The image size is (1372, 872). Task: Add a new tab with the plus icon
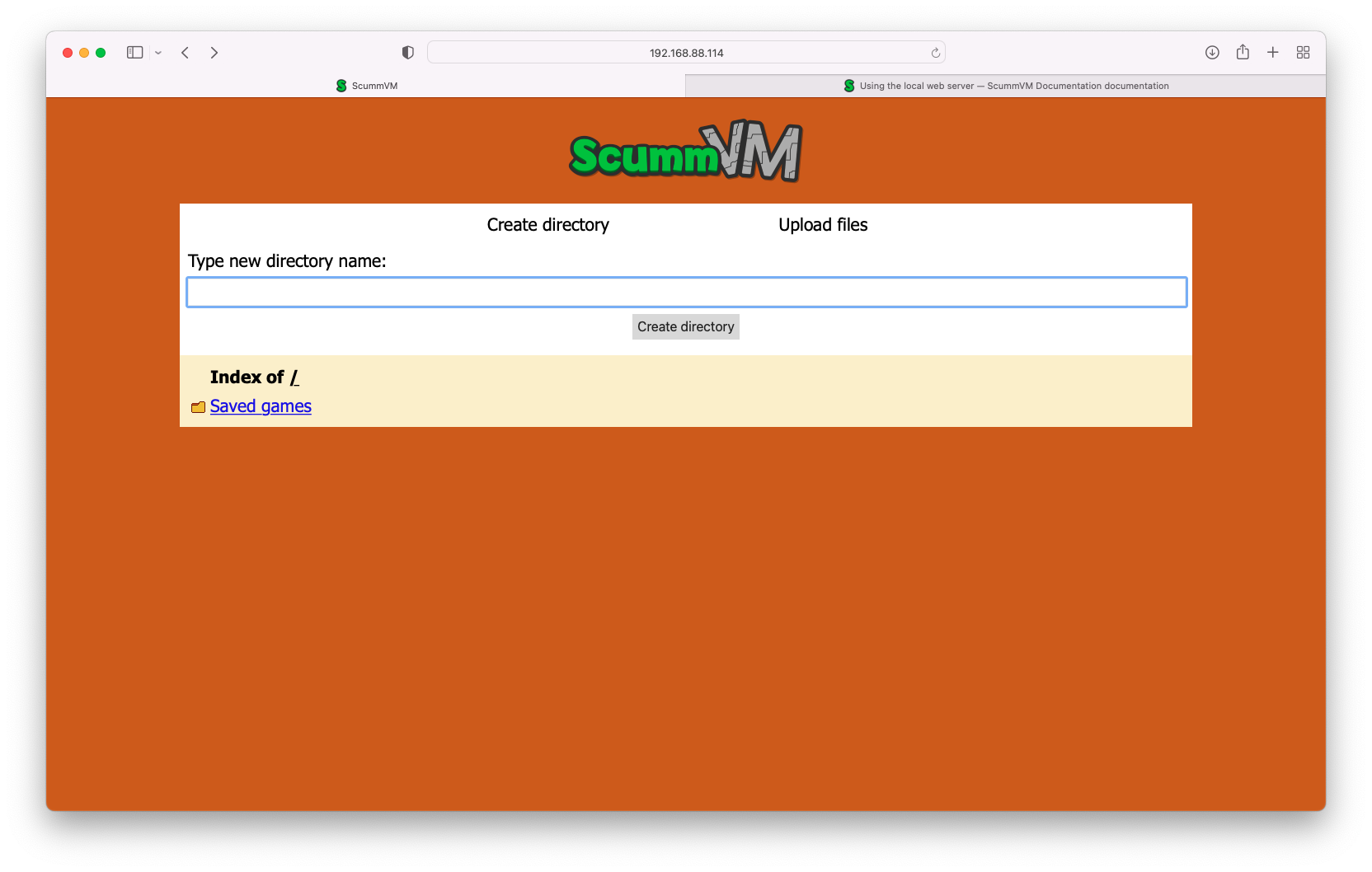point(1273,53)
